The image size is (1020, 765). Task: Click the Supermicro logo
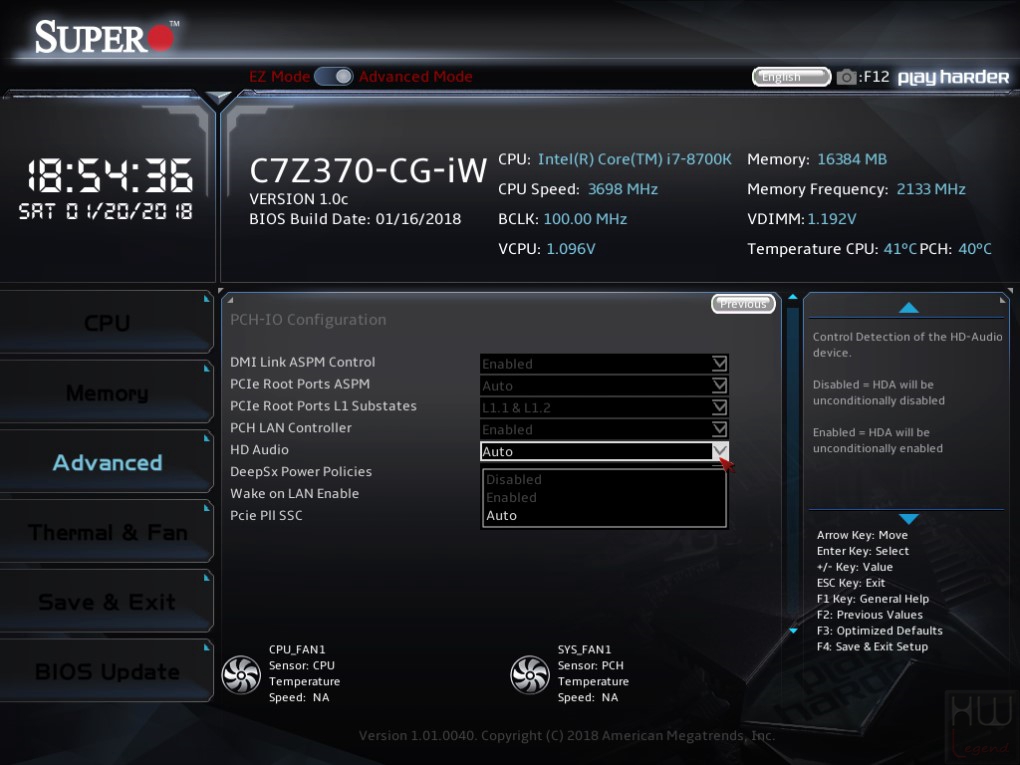[x=106, y=36]
